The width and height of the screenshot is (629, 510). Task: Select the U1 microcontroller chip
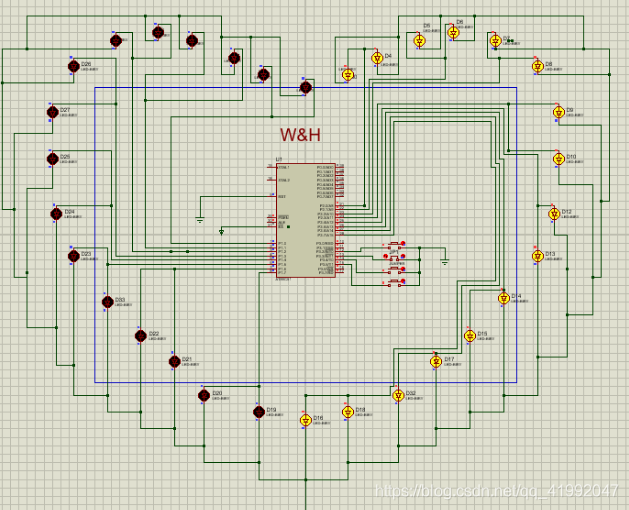click(x=306, y=220)
